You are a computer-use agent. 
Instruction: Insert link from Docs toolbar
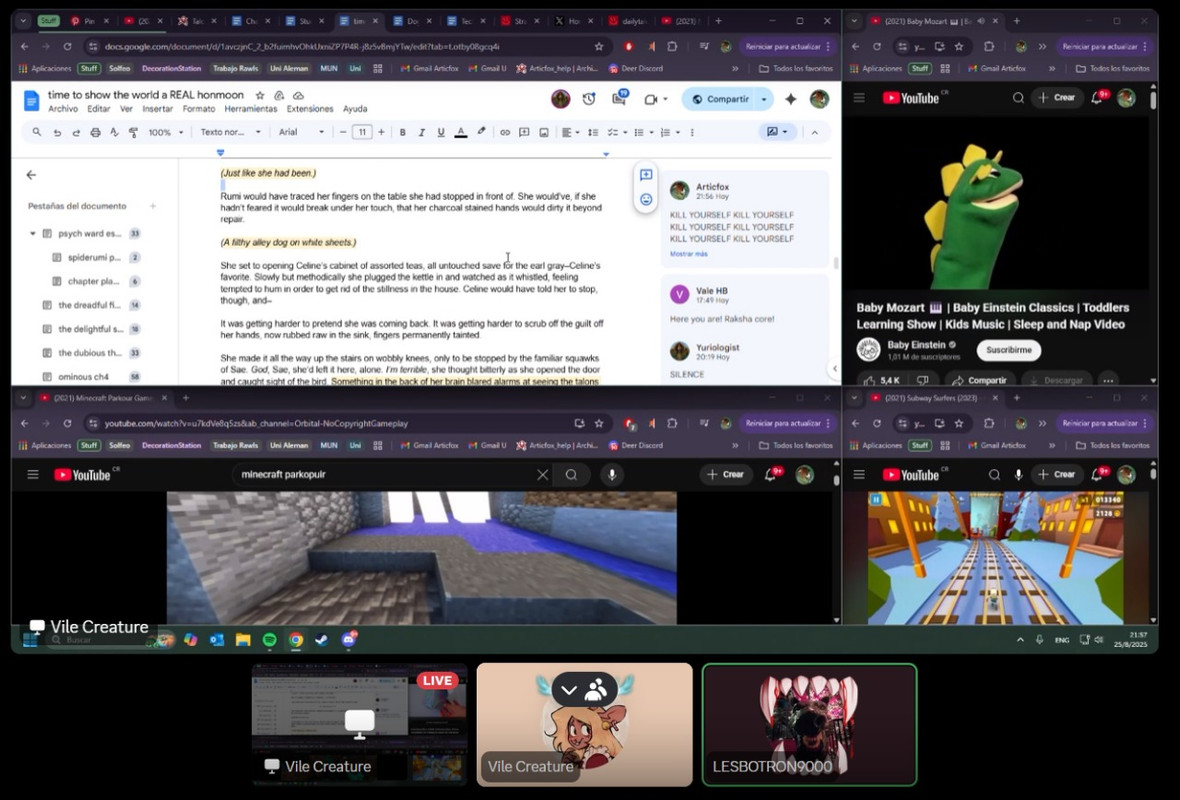click(505, 132)
